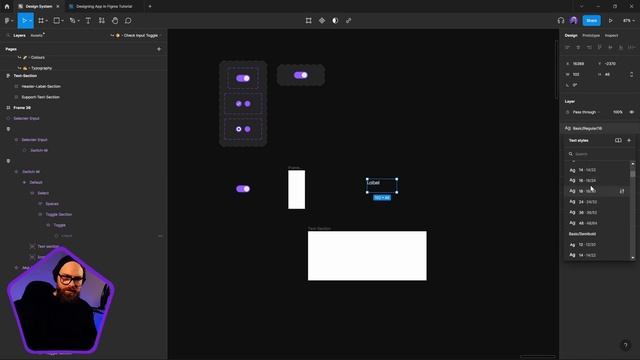The height and width of the screenshot is (360, 640).
Task: Select the Rectangle shape tool
Action: pyautogui.click(x=57, y=20)
